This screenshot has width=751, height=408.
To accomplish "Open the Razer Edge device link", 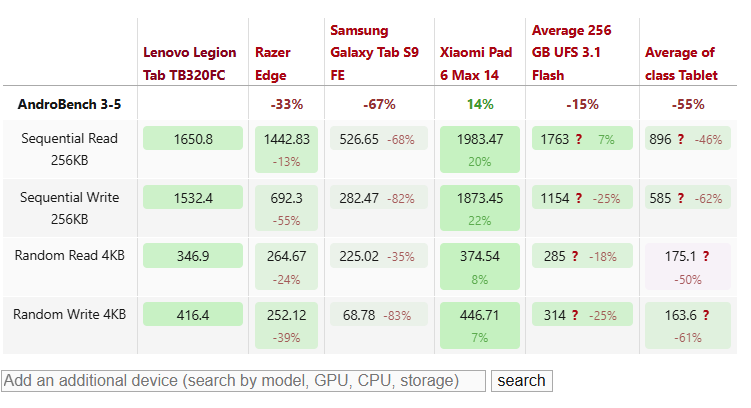I will [x=273, y=64].
